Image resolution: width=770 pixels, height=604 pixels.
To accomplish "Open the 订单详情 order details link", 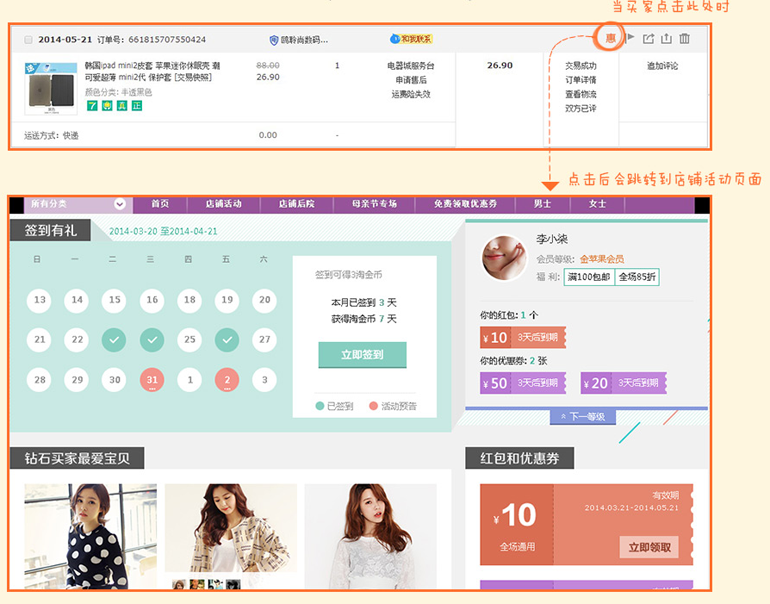I will (580, 80).
